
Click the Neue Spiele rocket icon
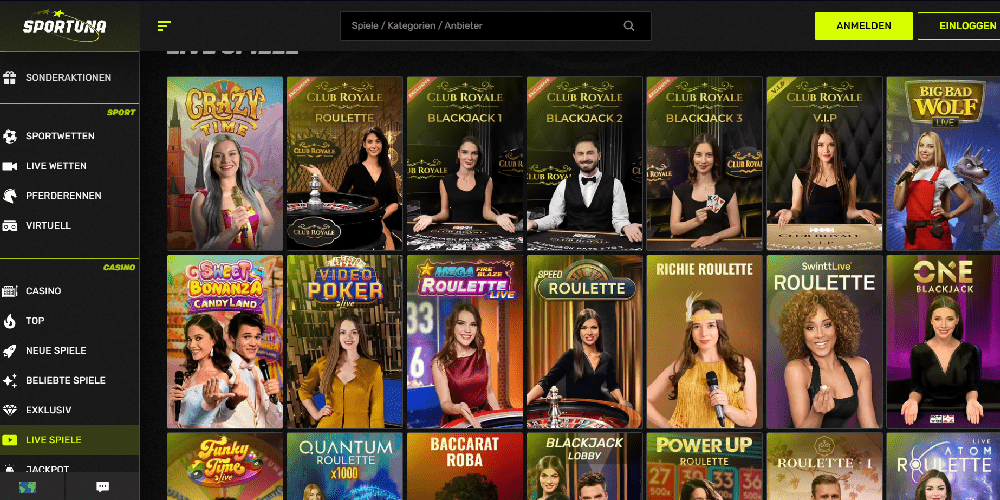click(10, 351)
